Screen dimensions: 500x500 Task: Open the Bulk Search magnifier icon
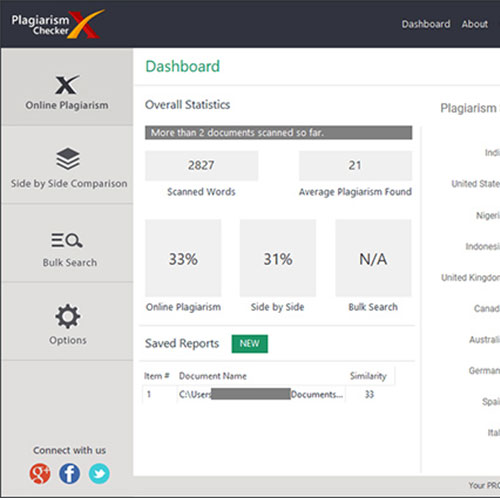pyautogui.click(x=67, y=240)
